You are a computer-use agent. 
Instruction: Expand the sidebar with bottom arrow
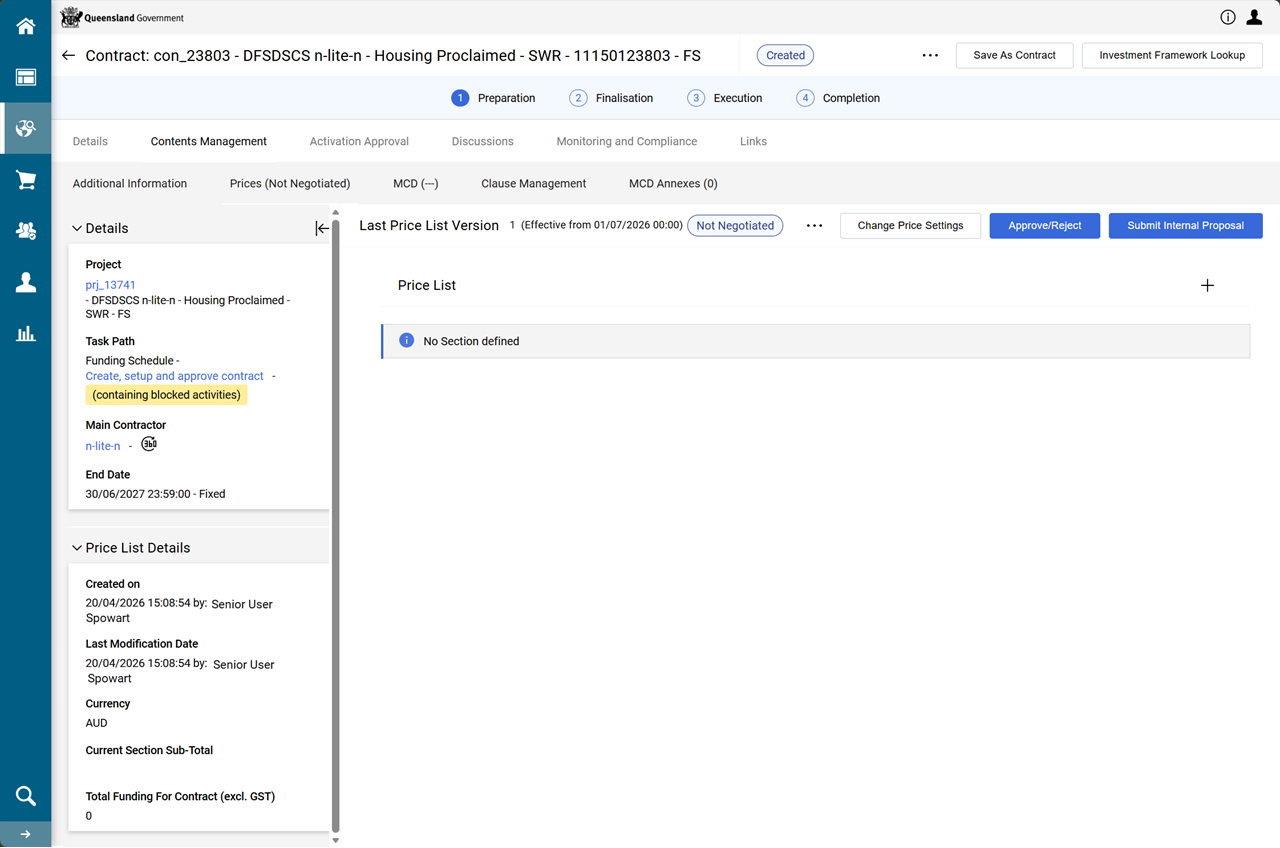pyautogui.click(x=26, y=834)
